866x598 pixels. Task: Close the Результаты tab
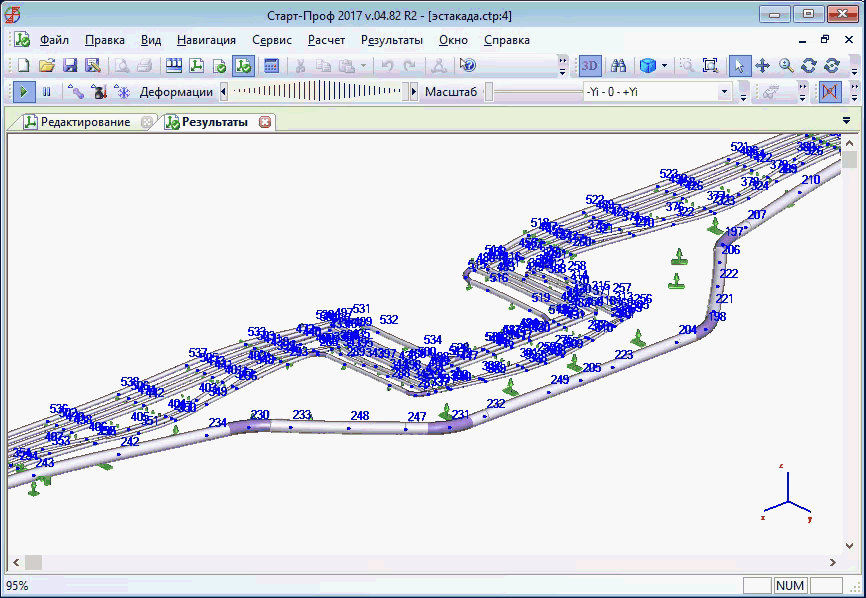[265, 122]
